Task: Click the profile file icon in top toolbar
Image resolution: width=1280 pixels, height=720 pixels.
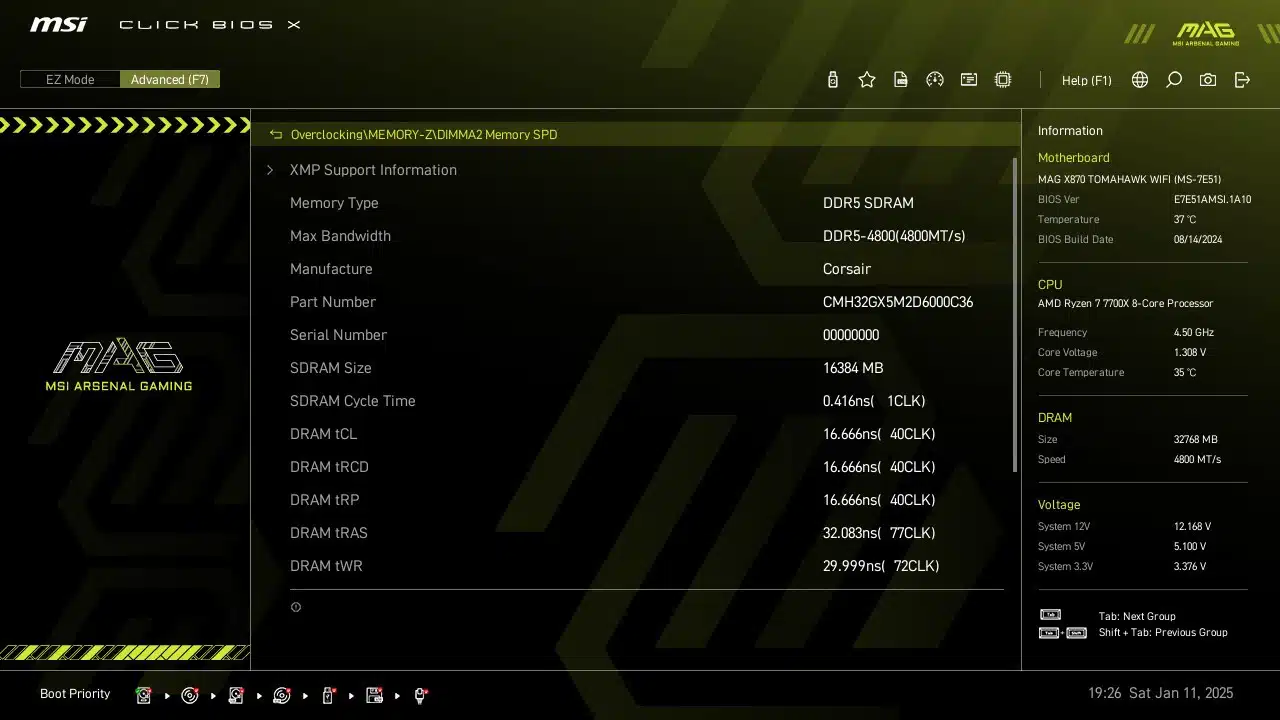Action: click(901, 80)
